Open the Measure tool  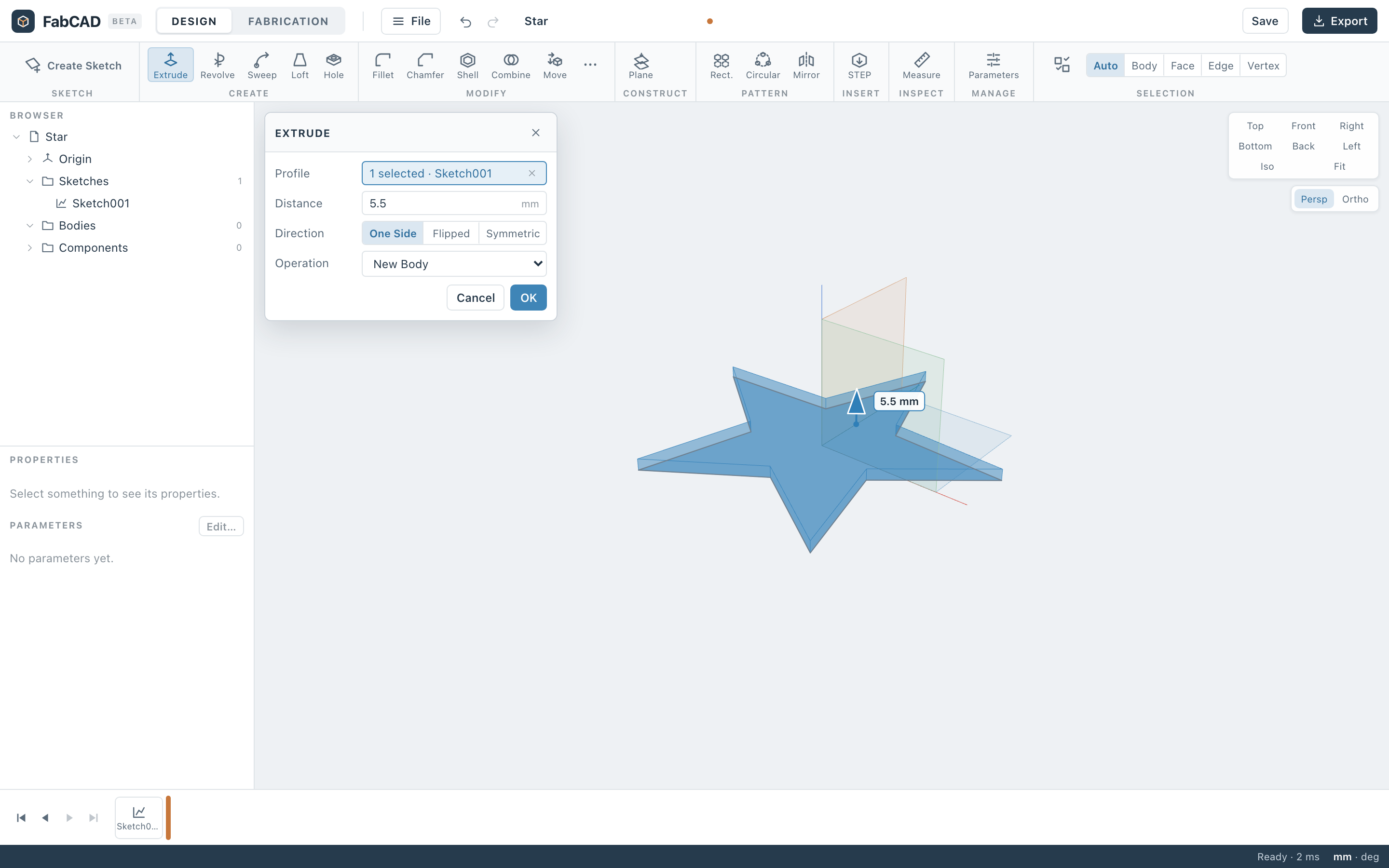coord(921,66)
